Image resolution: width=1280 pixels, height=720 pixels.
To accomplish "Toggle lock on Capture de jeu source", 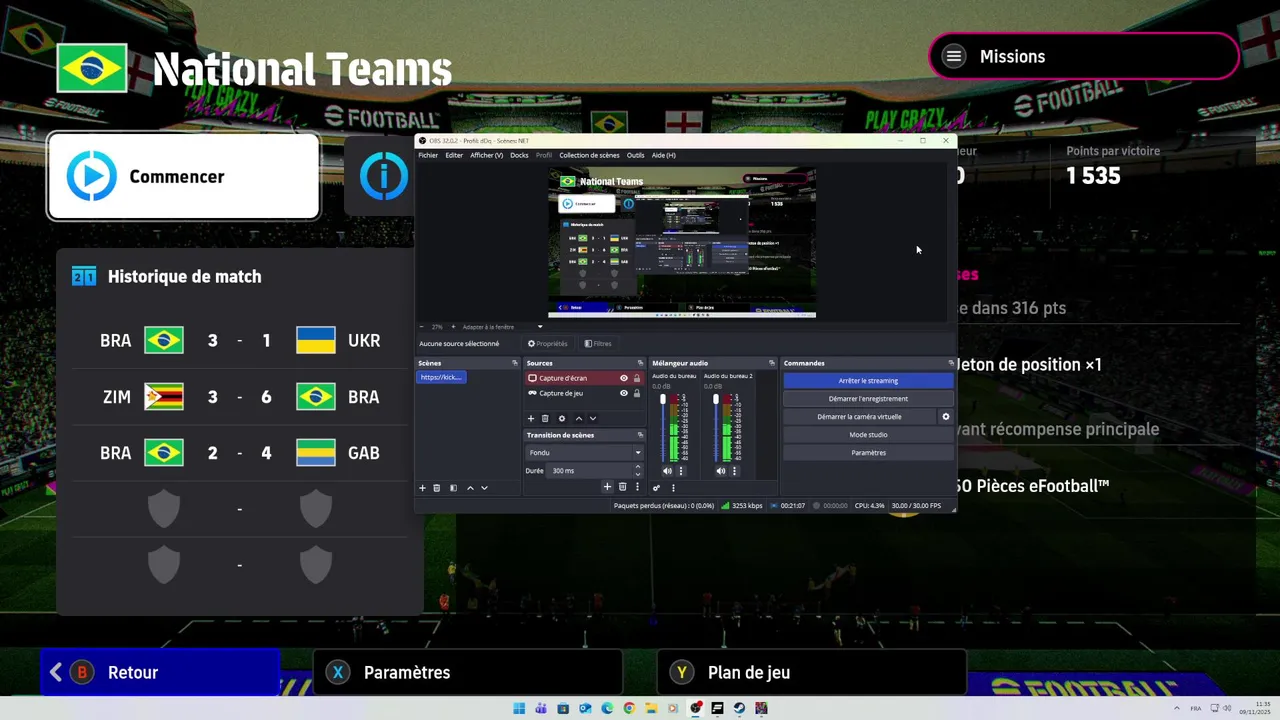I will (637, 393).
